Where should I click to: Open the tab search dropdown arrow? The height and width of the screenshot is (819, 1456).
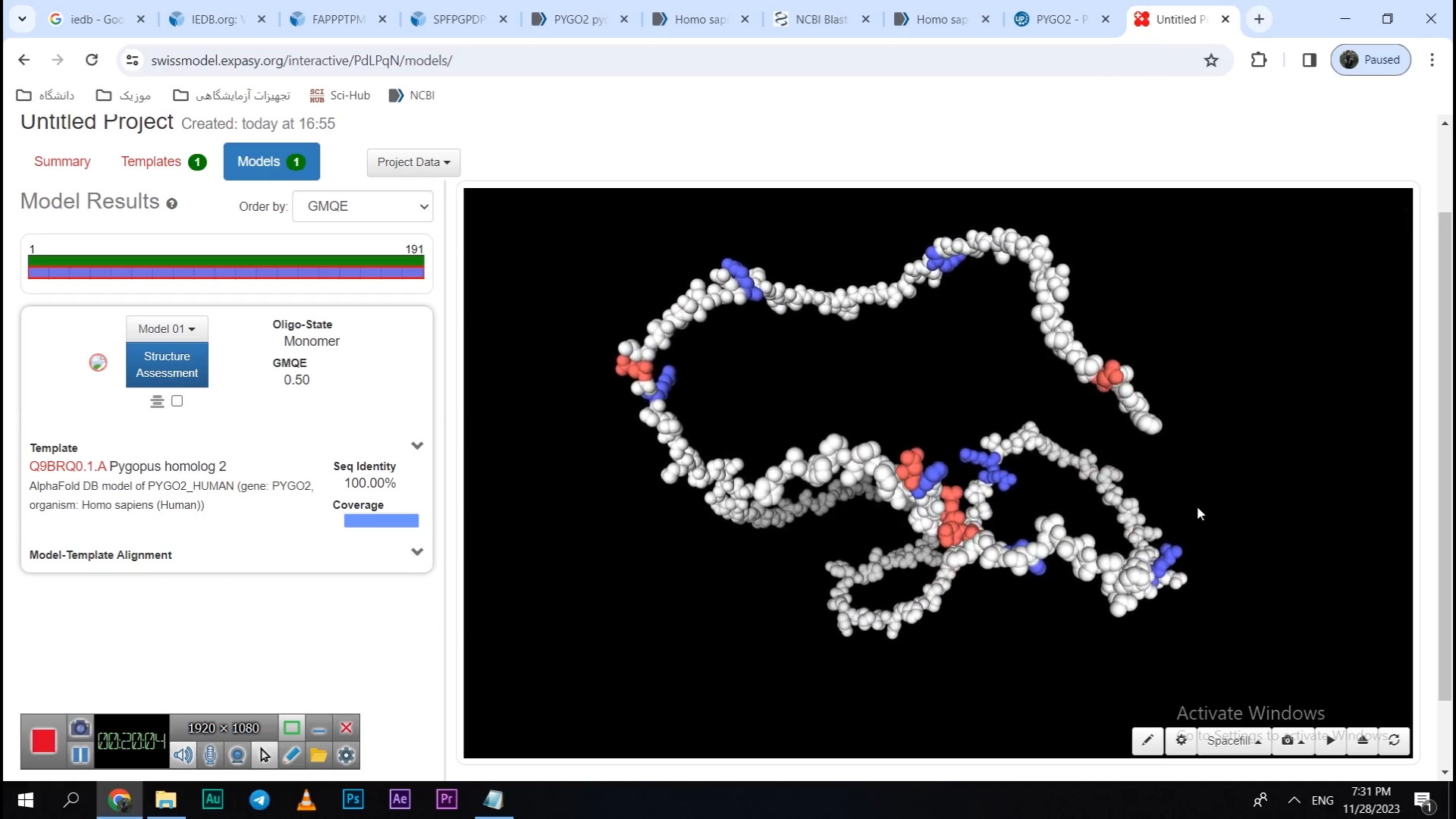point(22,19)
